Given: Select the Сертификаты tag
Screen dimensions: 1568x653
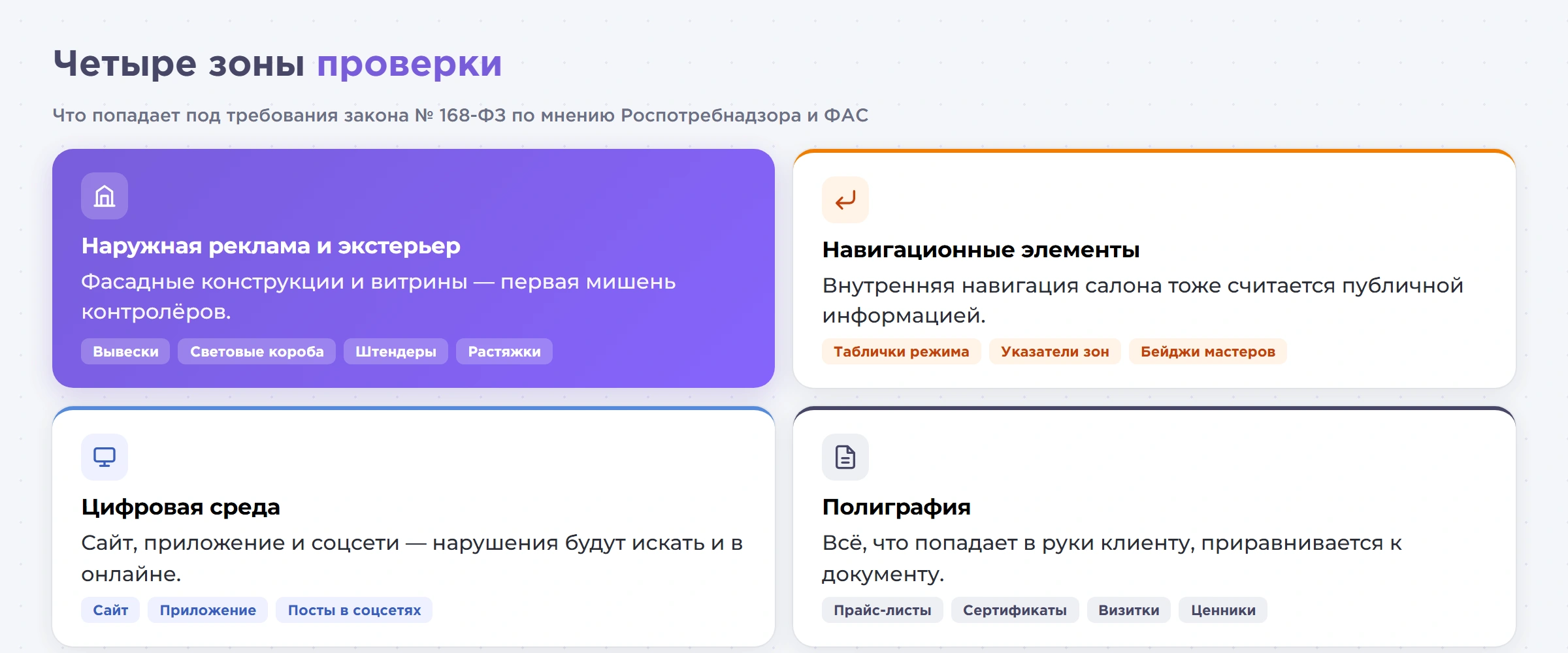Looking at the screenshot, I should tap(1015, 610).
